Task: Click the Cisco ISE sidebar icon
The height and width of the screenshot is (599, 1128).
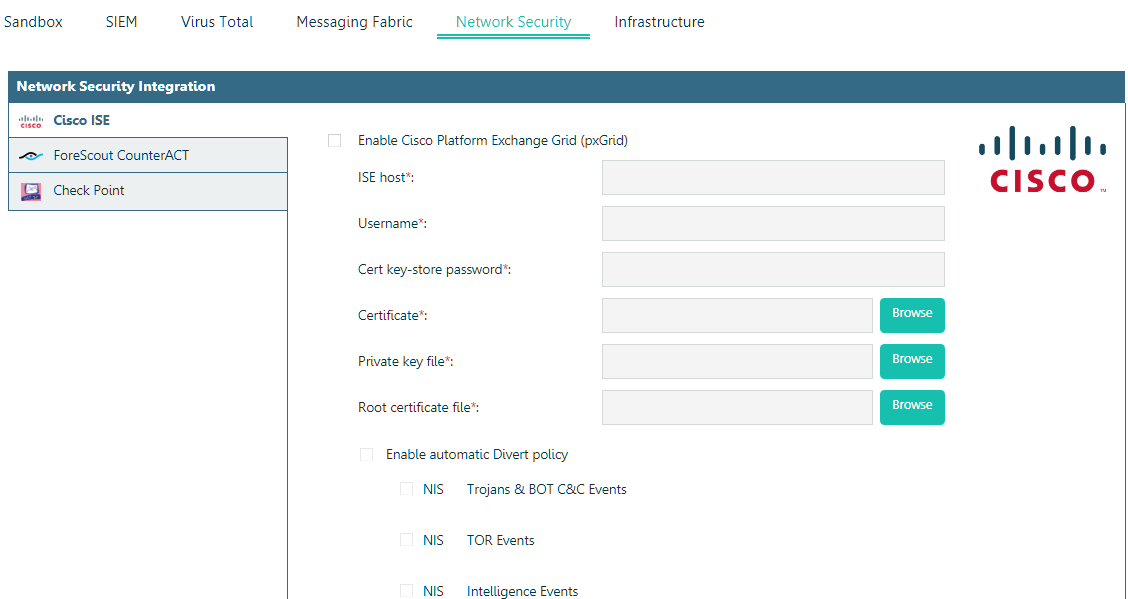Action: point(31,121)
